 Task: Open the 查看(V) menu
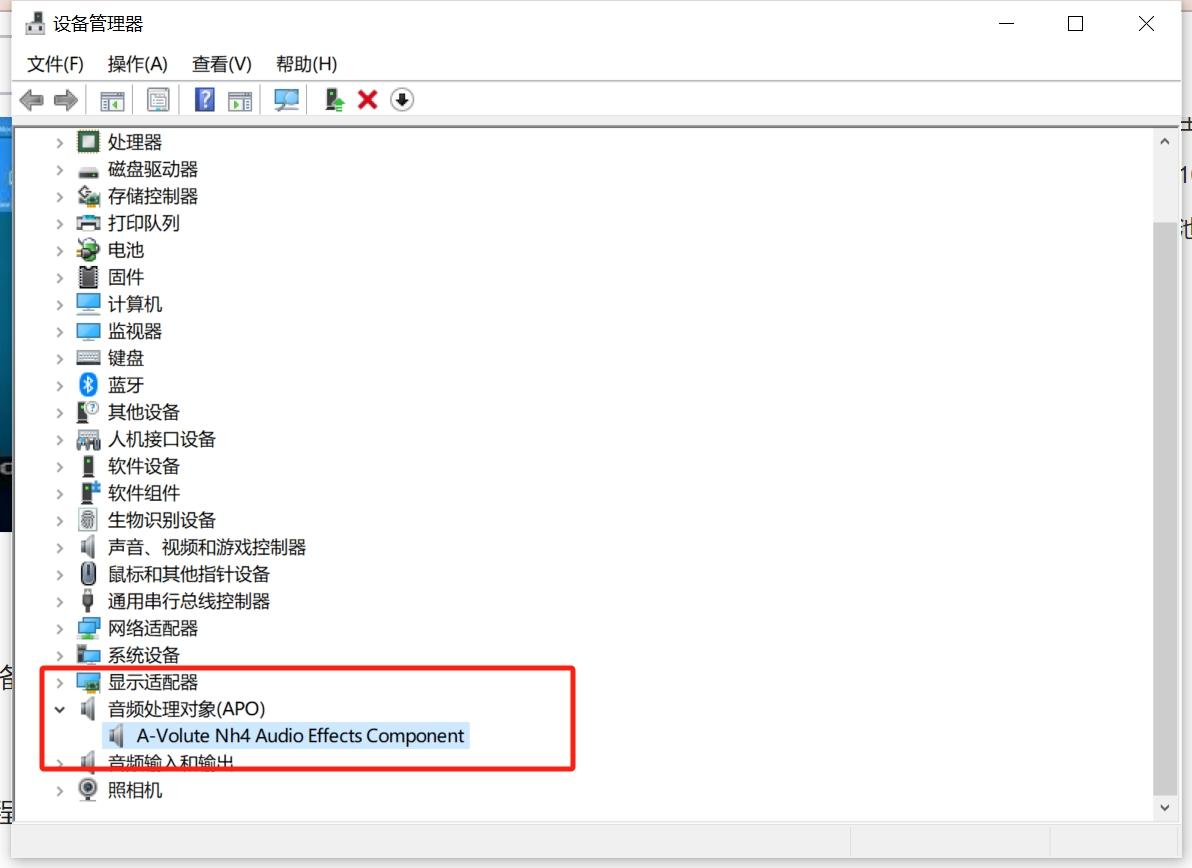point(221,64)
